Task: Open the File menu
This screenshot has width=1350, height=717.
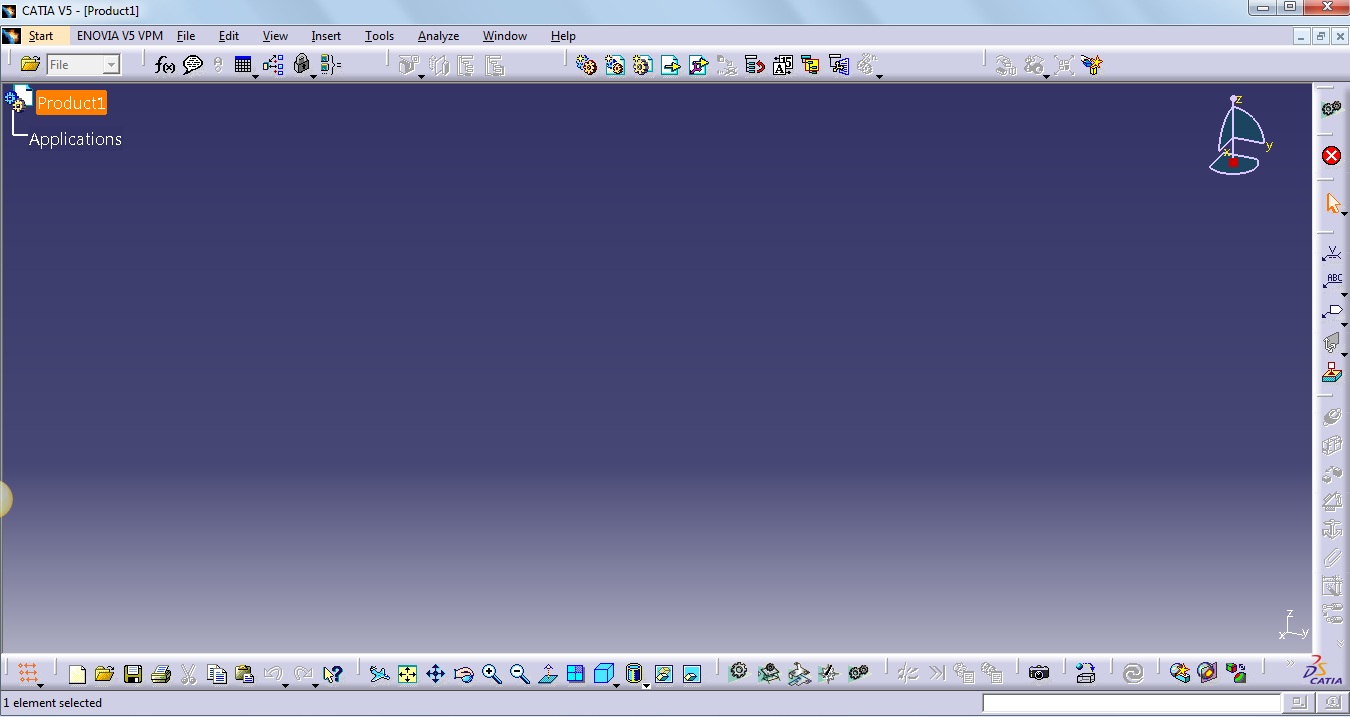Action: coord(186,36)
